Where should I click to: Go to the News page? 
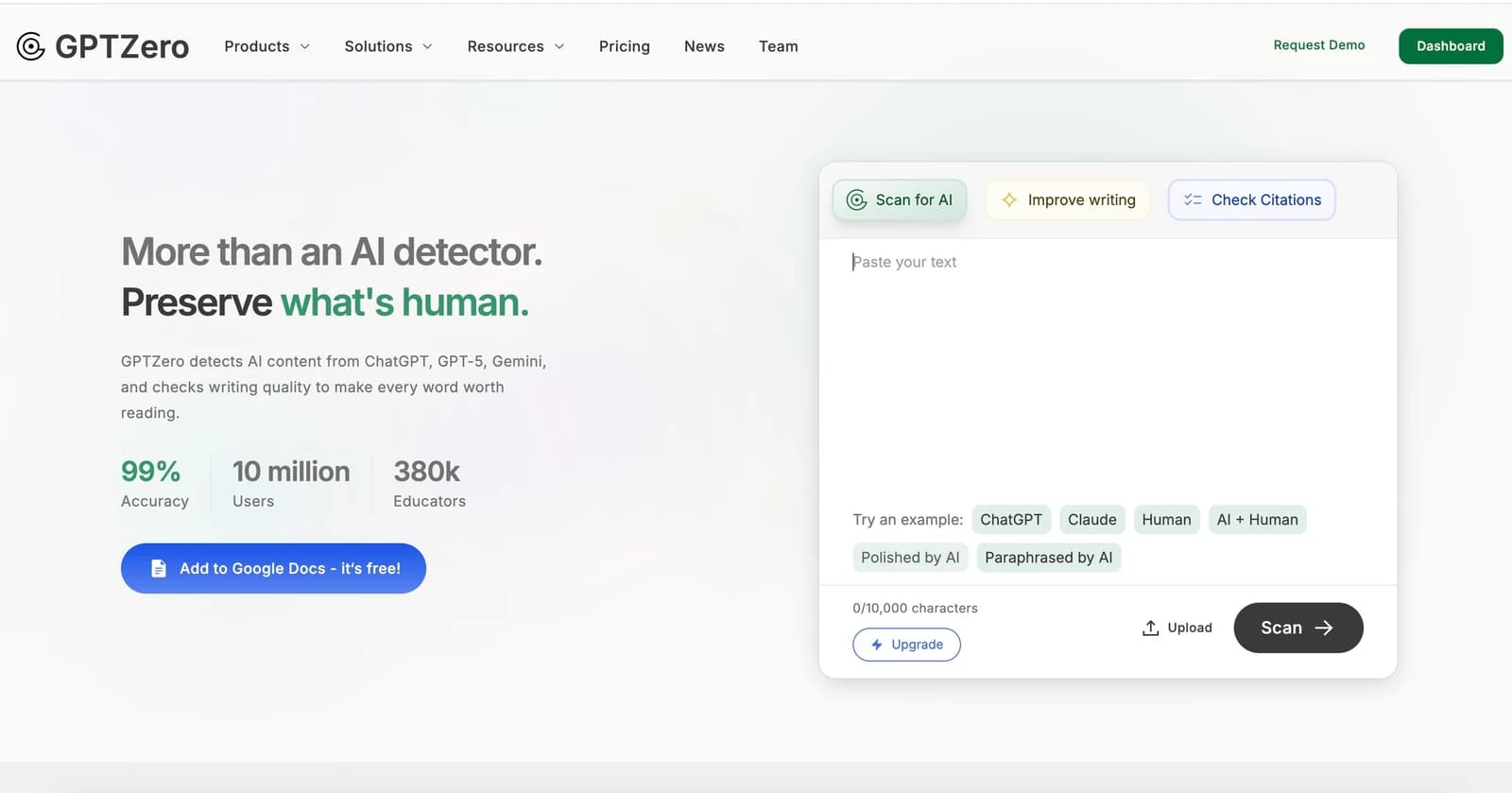coord(704,46)
